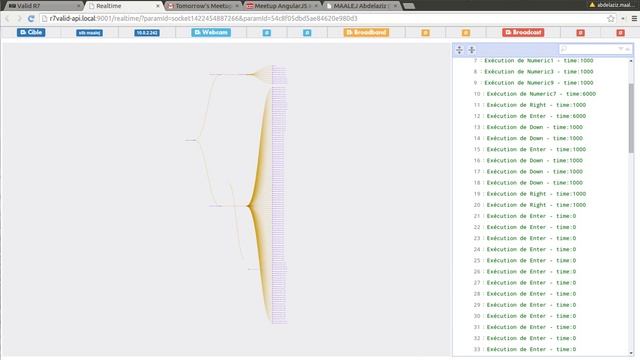Go back with the browser back arrow
Viewport: 640px width, 360px height.
point(7,18)
